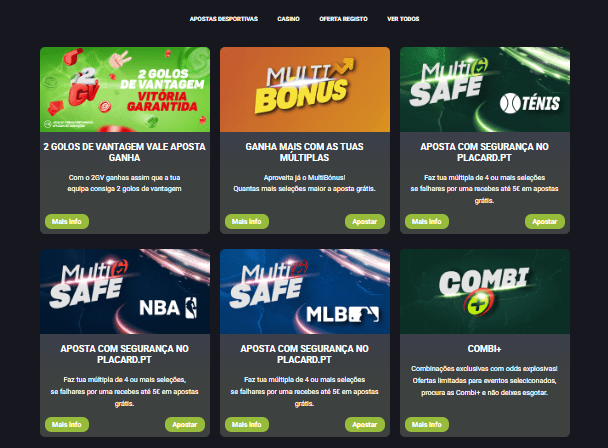Click Apostar on the MultiSafe NBA card
The height and width of the screenshot is (448, 608).
pyautogui.click(x=185, y=424)
